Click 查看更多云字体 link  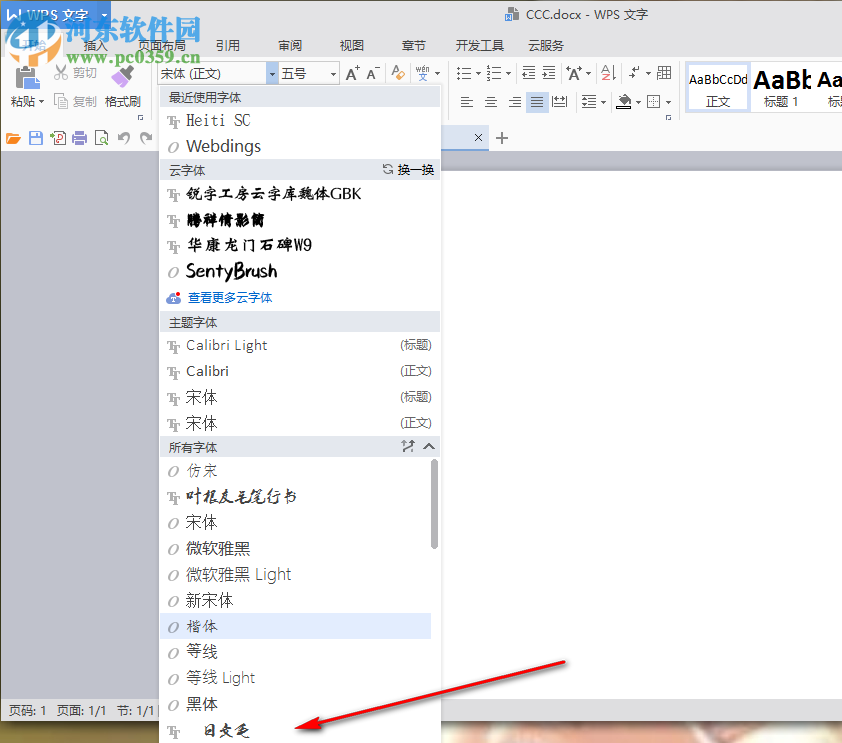coord(230,297)
